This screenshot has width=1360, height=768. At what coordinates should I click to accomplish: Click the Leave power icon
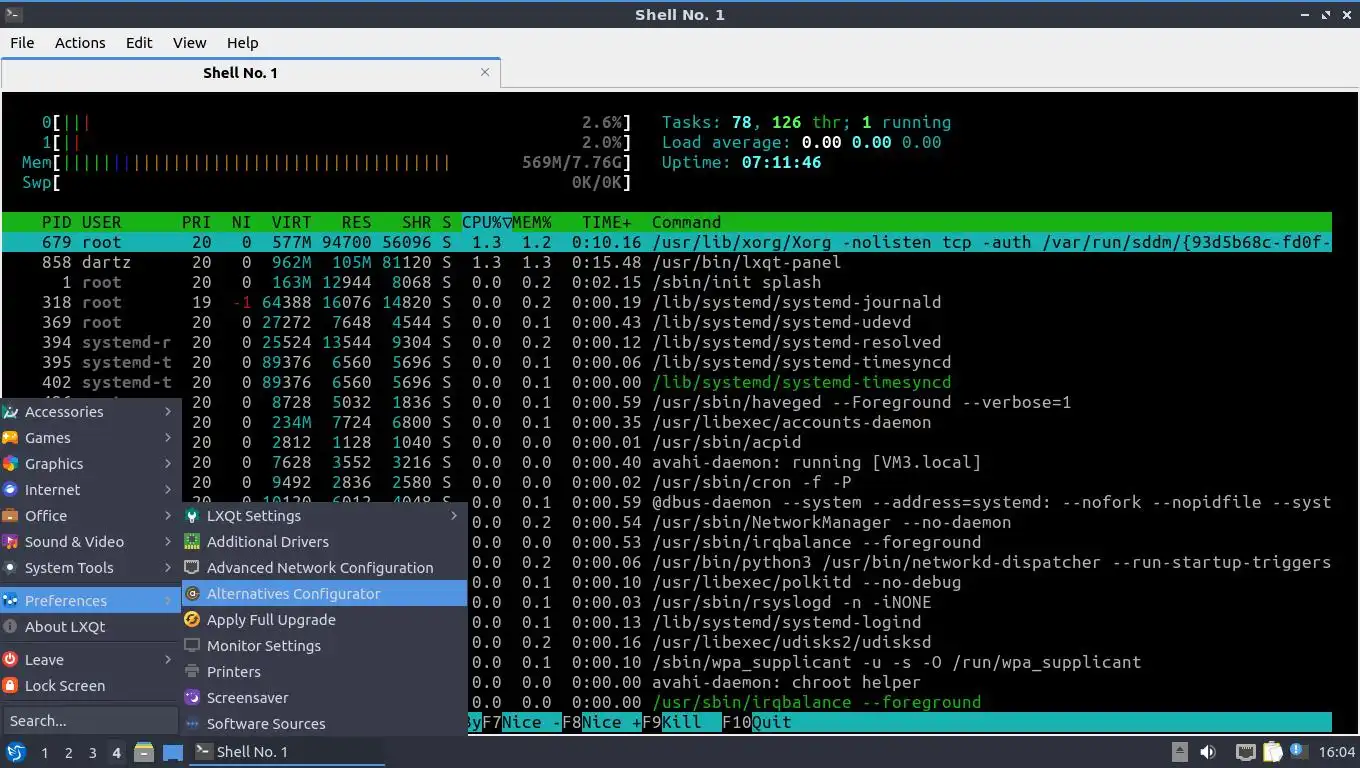pos(10,660)
